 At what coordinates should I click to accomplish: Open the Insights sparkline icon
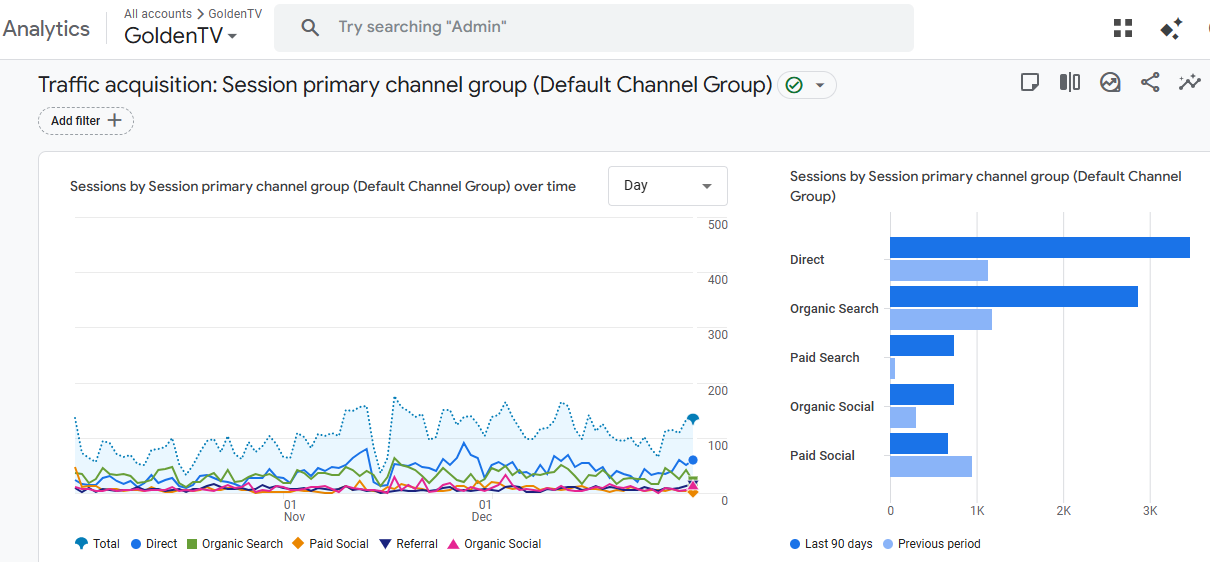point(1189,83)
